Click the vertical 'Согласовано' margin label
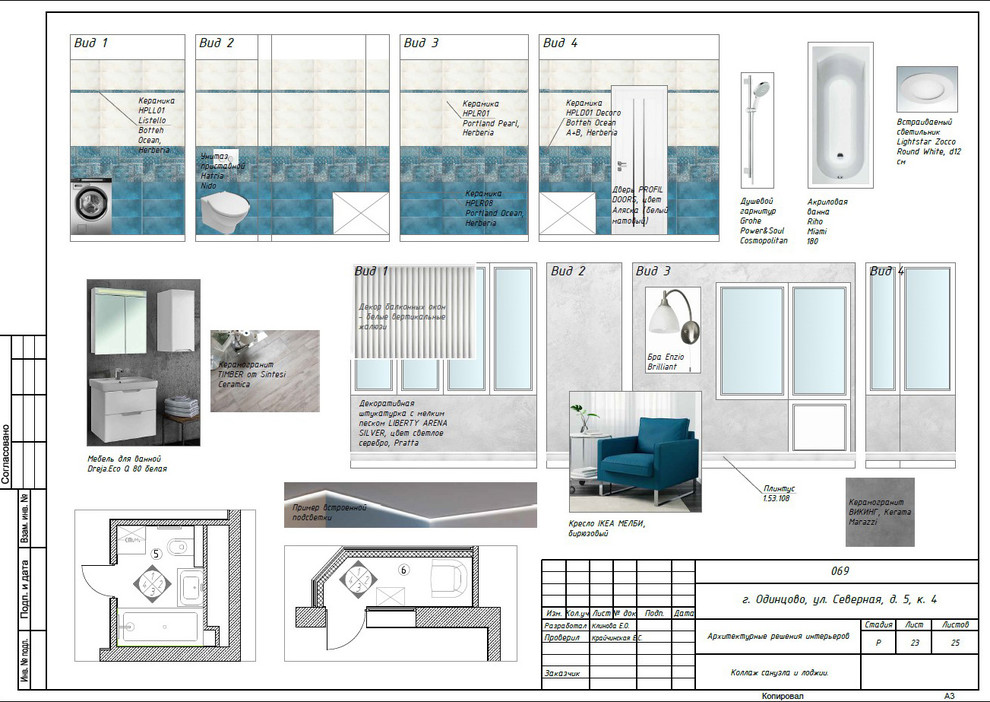The height and width of the screenshot is (702, 990). (x=7, y=454)
